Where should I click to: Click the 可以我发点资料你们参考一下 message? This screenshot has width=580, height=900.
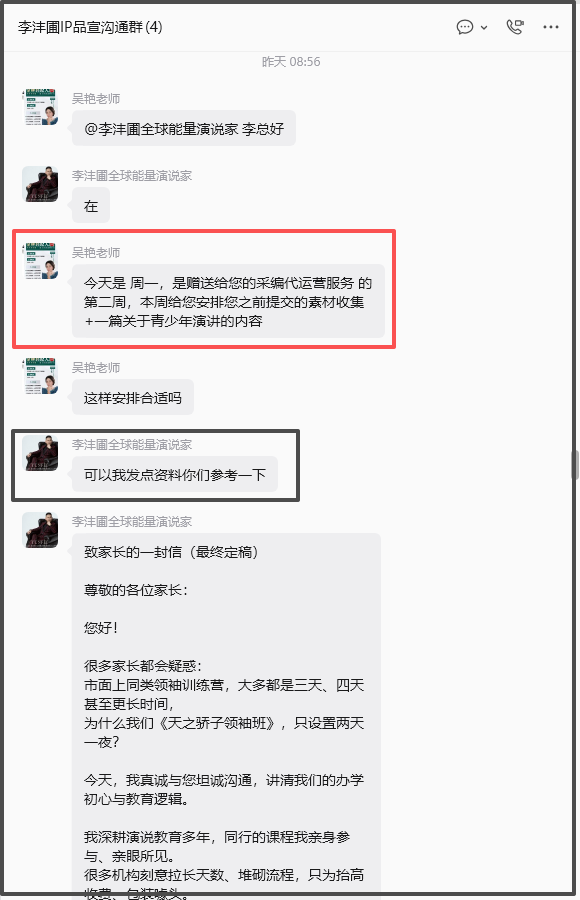tap(175, 474)
